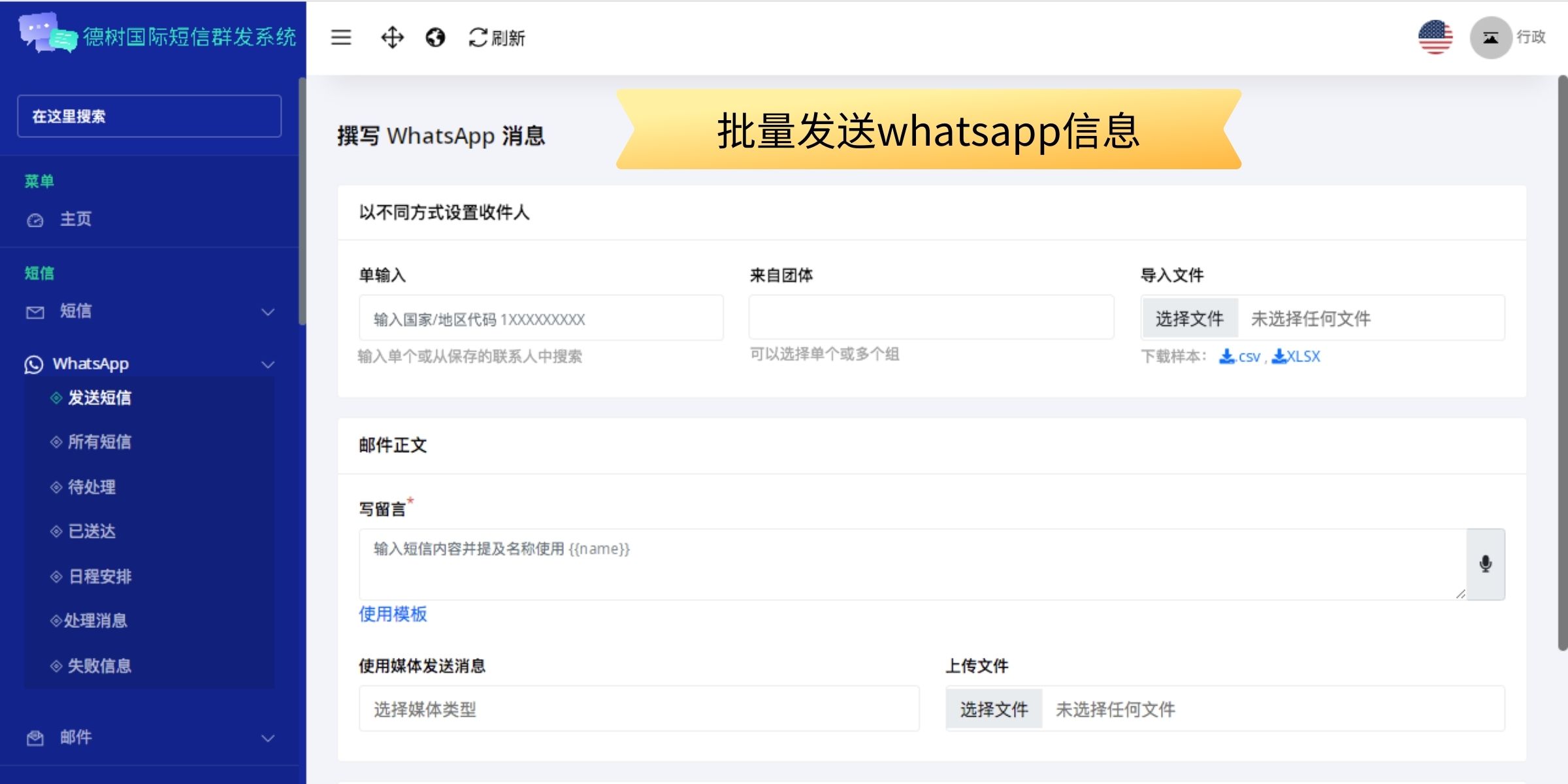1568x784 pixels.
Task: Open the 选择媒体类型 dropdown
Action: 638,709
